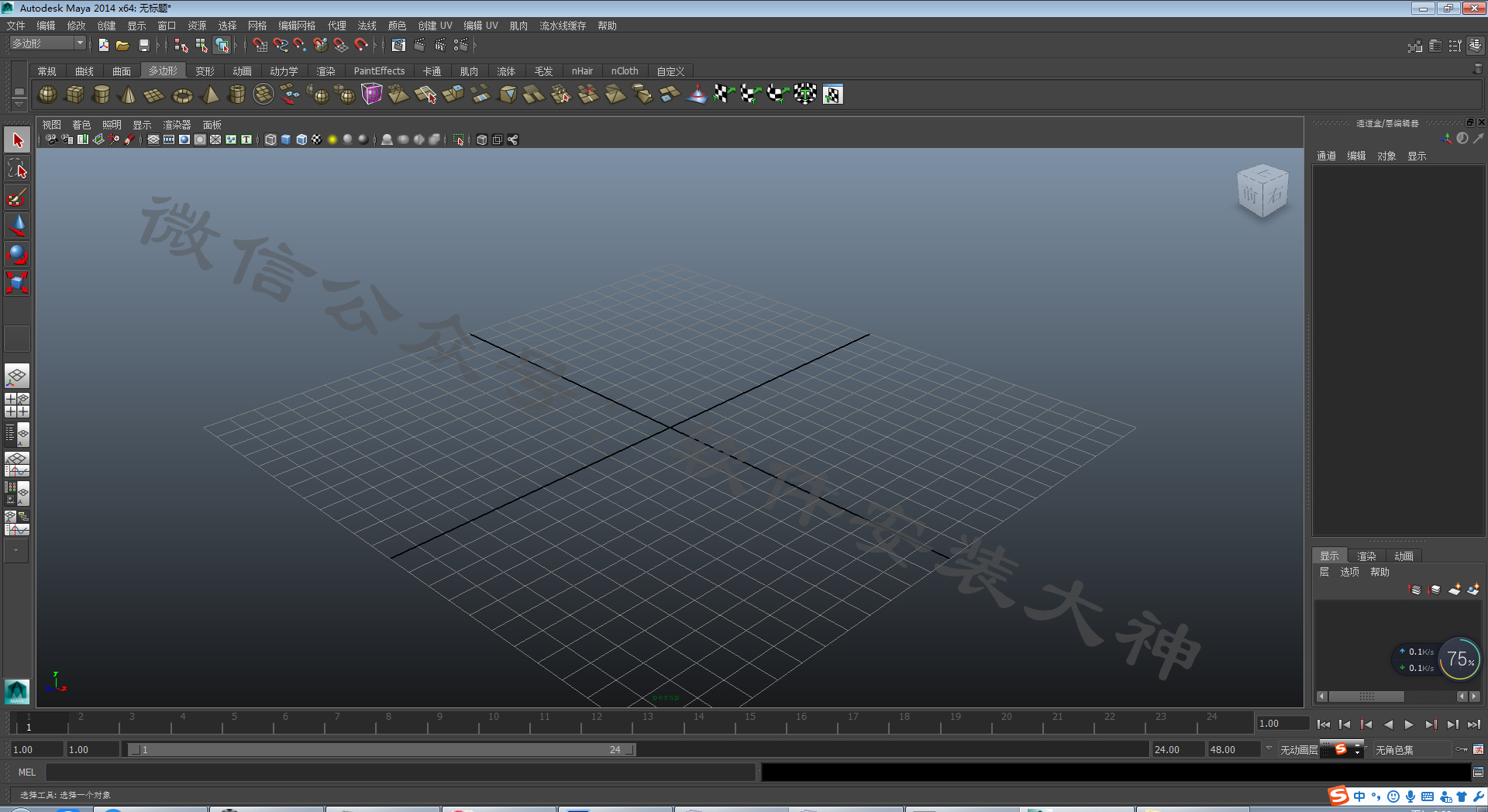Click play forwards button
1488x812 pixels.
point(1409,724)
